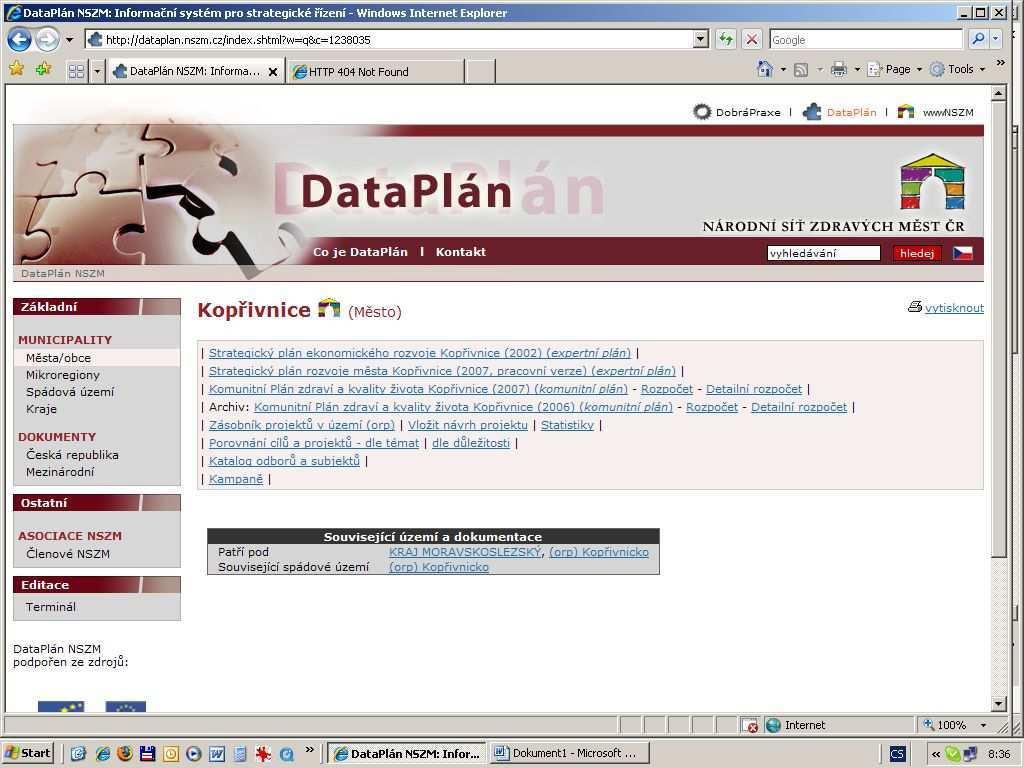1024x768 pixels.
Task: Select Mikroregiony in the sidebar
Action: 63,375
